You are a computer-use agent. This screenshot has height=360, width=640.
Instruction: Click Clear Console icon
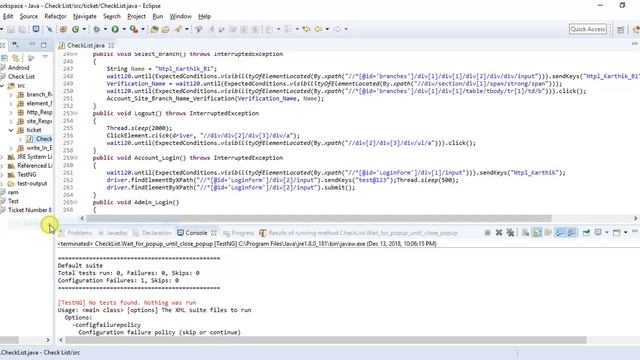(525, 233)
